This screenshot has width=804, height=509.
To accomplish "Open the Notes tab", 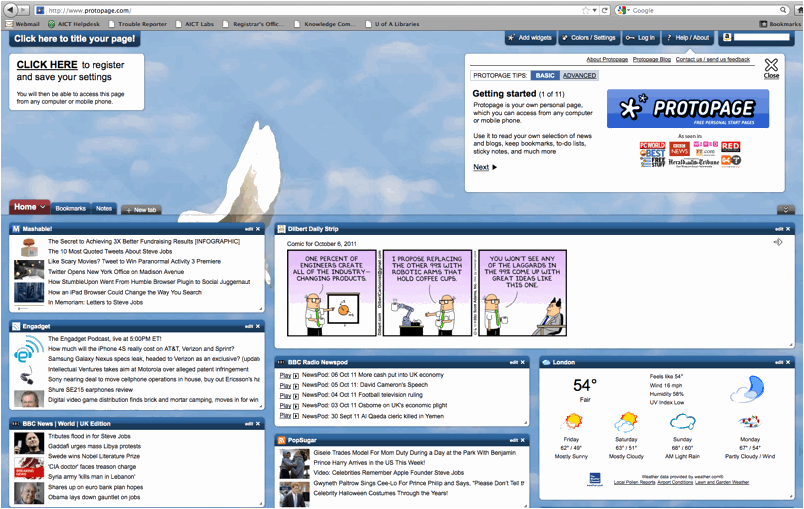I will point(103,208).
